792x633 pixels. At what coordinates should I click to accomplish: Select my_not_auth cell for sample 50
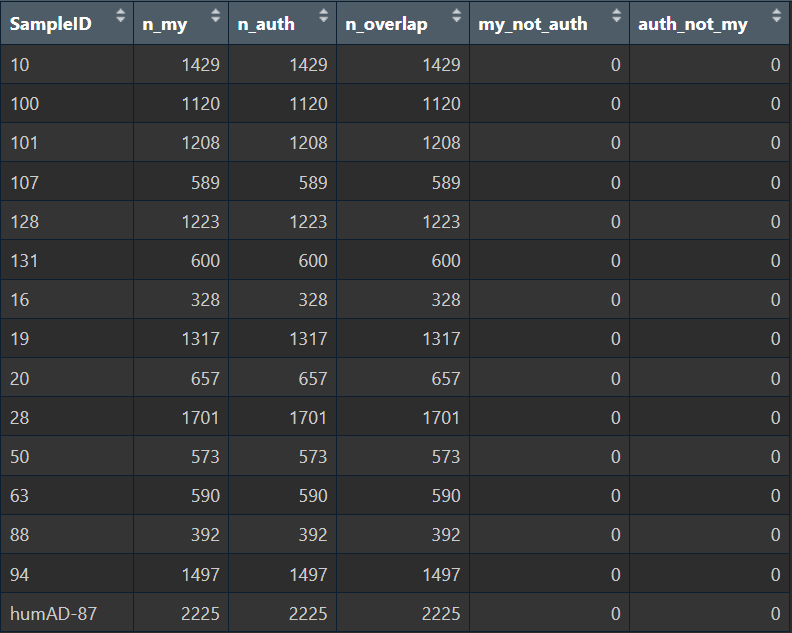click(x=615, y=456)
